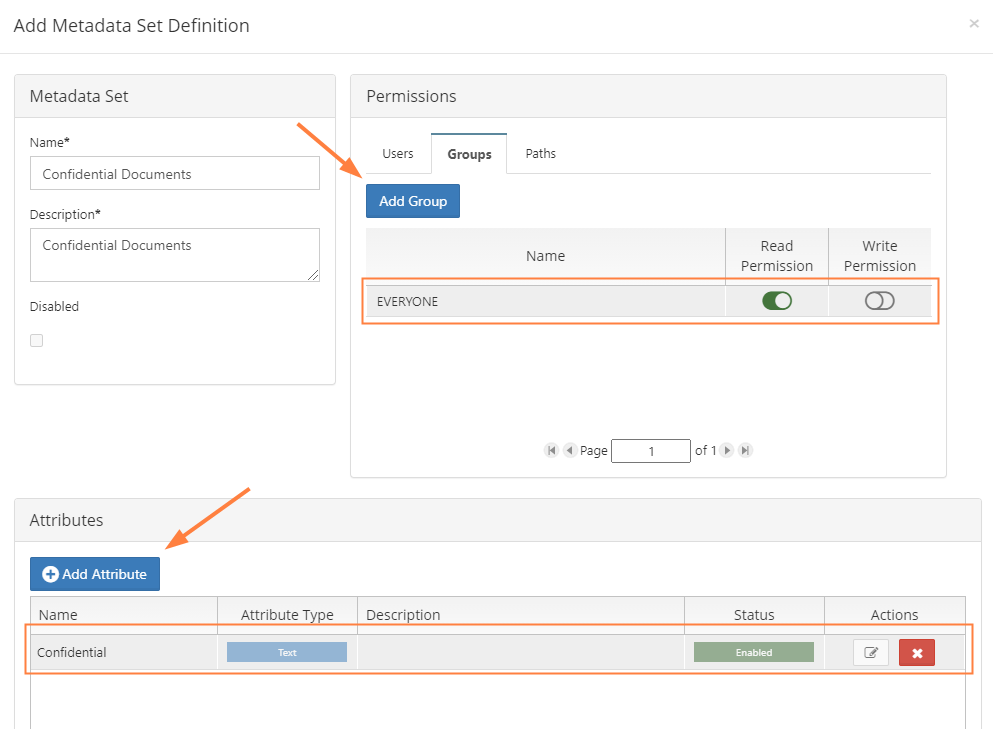Select the Groups tab
This screenshot has height=729, width=993.
(469, 154)
